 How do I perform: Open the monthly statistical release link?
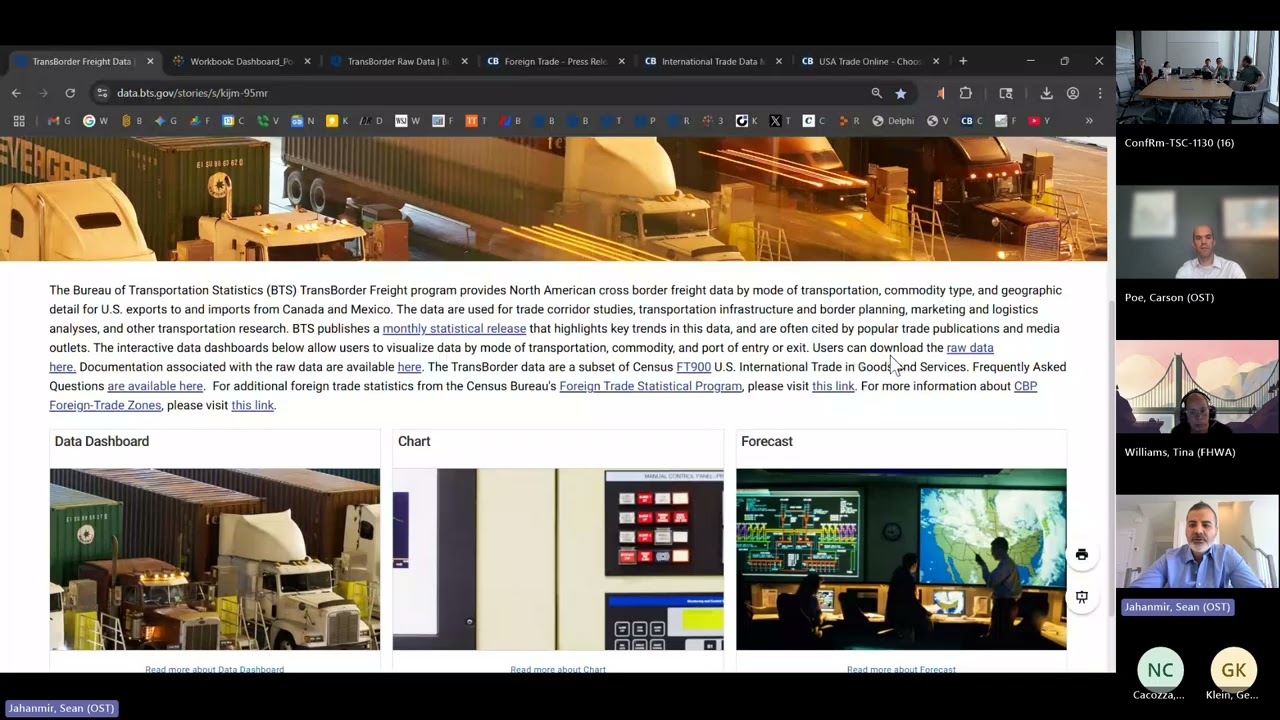pos(454,329)
